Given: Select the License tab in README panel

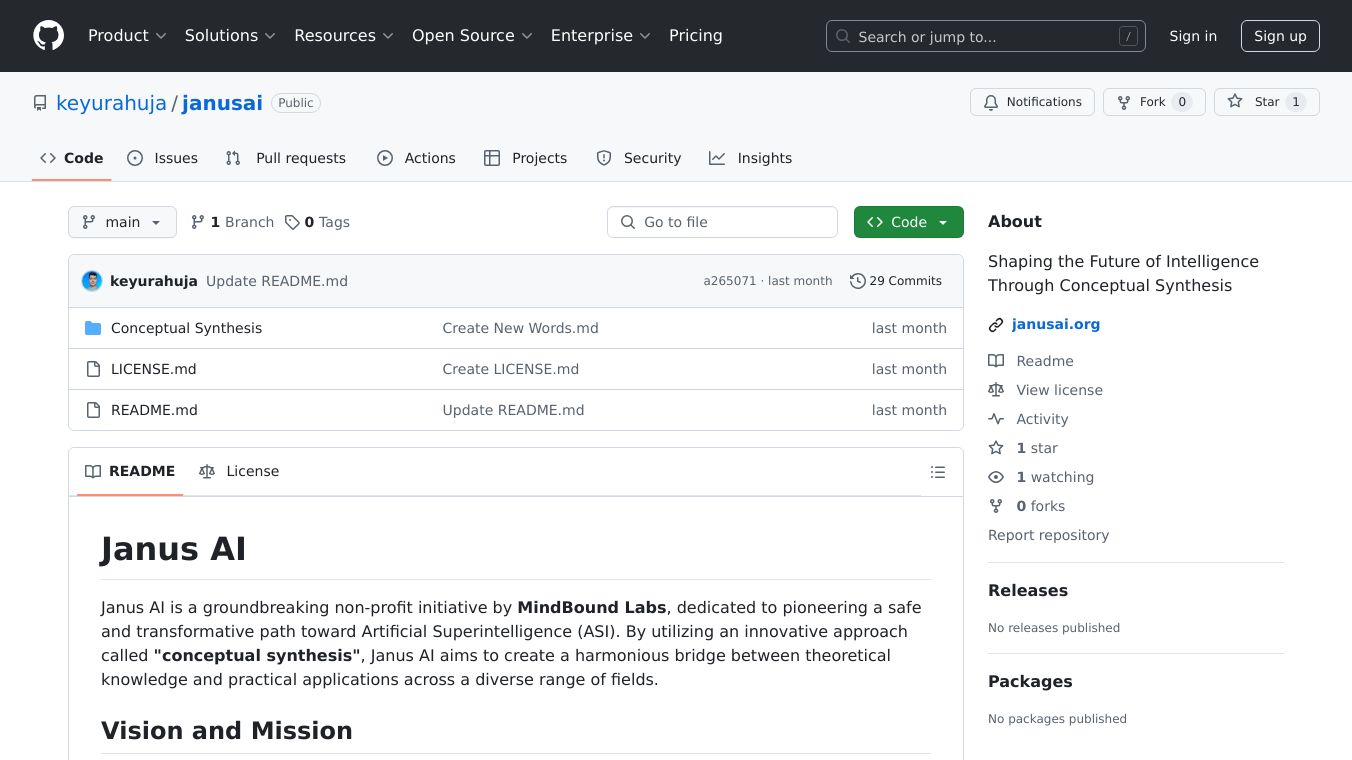Looking at the screenshot, I should 239,471.
